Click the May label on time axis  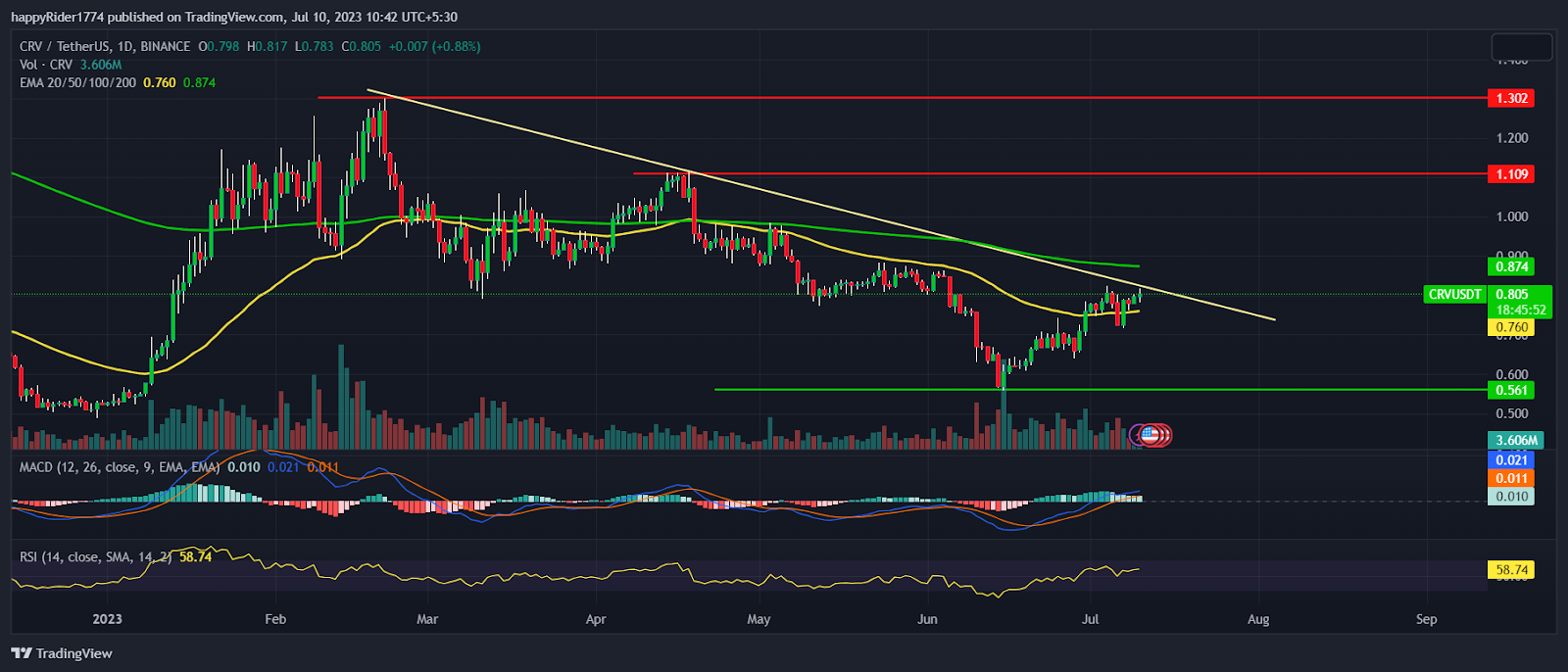[759, 619]
